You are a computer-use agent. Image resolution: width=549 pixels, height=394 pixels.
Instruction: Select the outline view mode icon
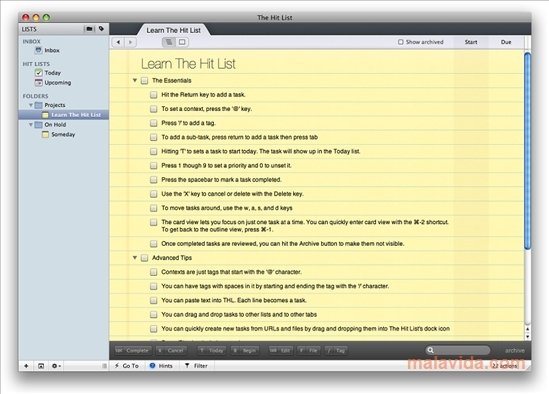(169, 42)
